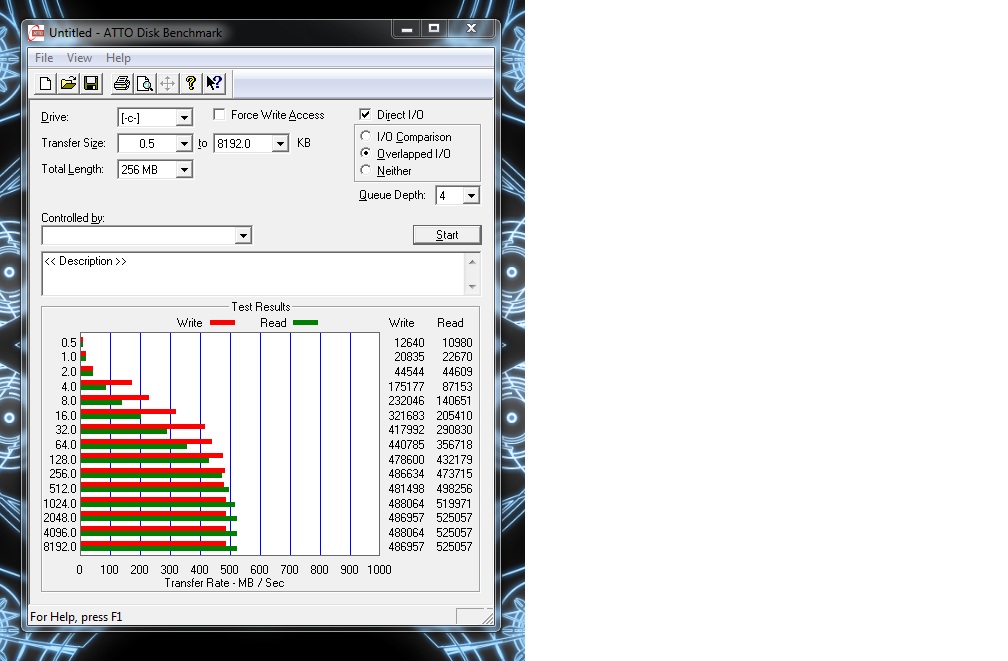
Task: Open the Drive dropdown showing [-c-]
Action: [x=184, y=118]
